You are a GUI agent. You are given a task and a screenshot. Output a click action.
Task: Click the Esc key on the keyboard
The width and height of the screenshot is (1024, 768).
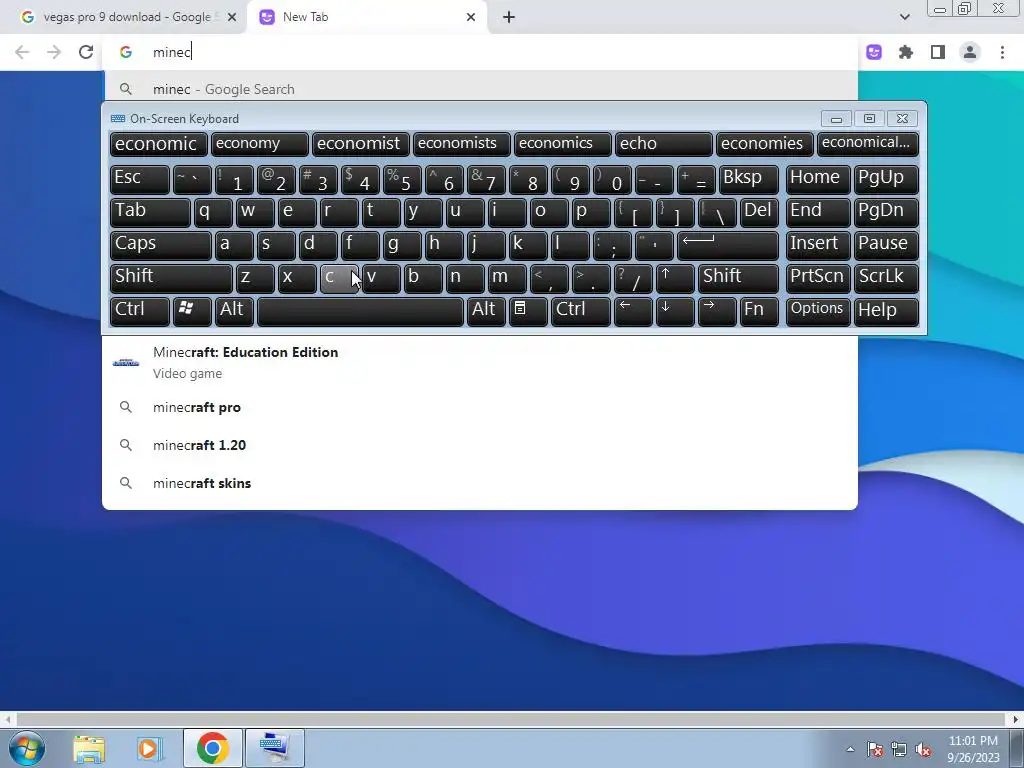pos(140,179)
